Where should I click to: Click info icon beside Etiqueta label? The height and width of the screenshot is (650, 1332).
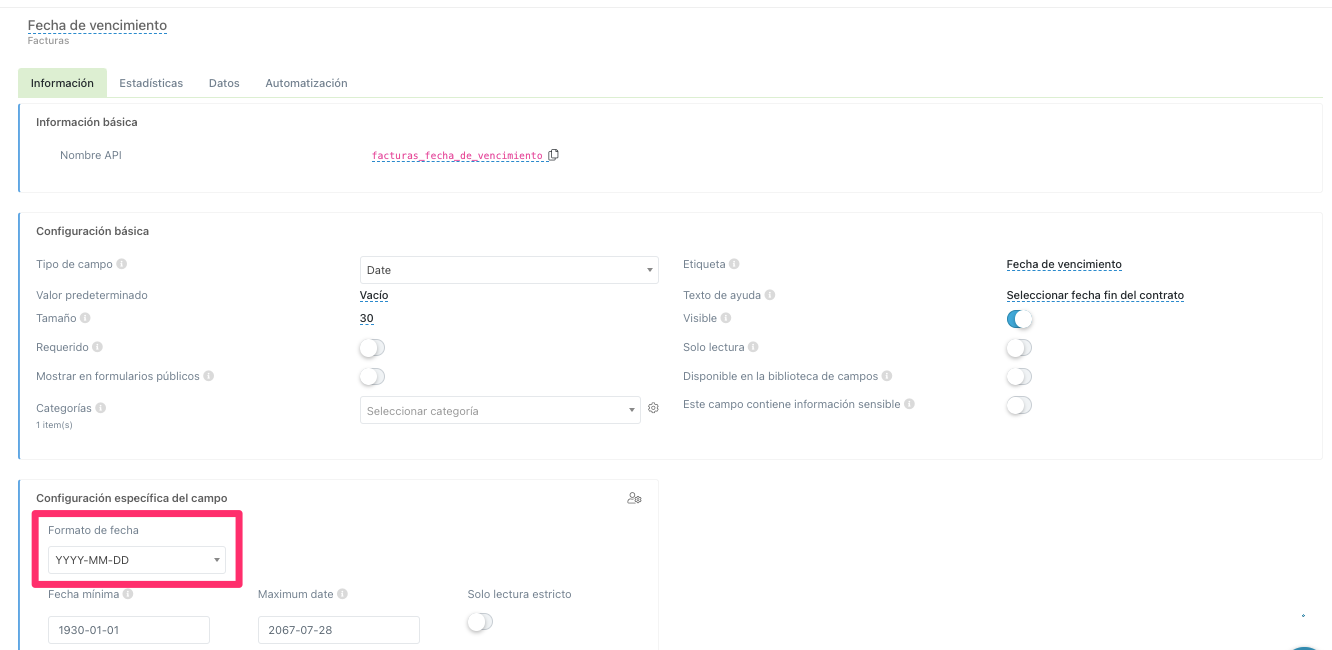click(x=734, y=265)
